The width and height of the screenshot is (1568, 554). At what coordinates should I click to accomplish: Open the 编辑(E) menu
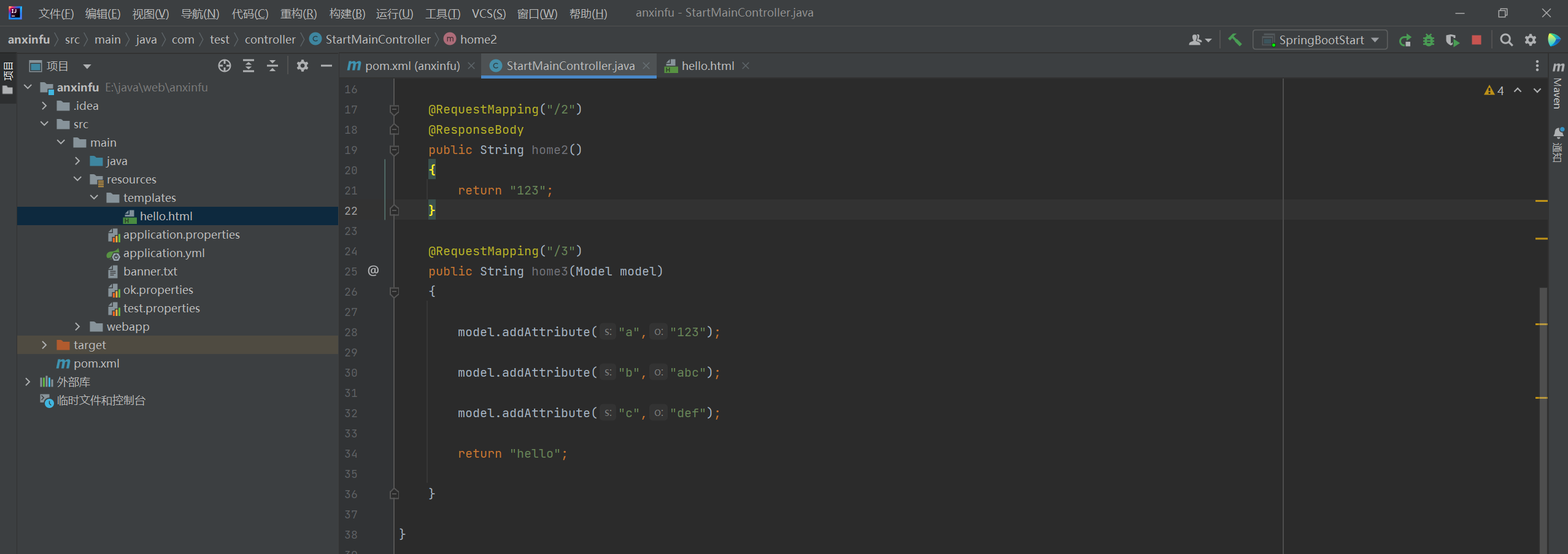102,13
